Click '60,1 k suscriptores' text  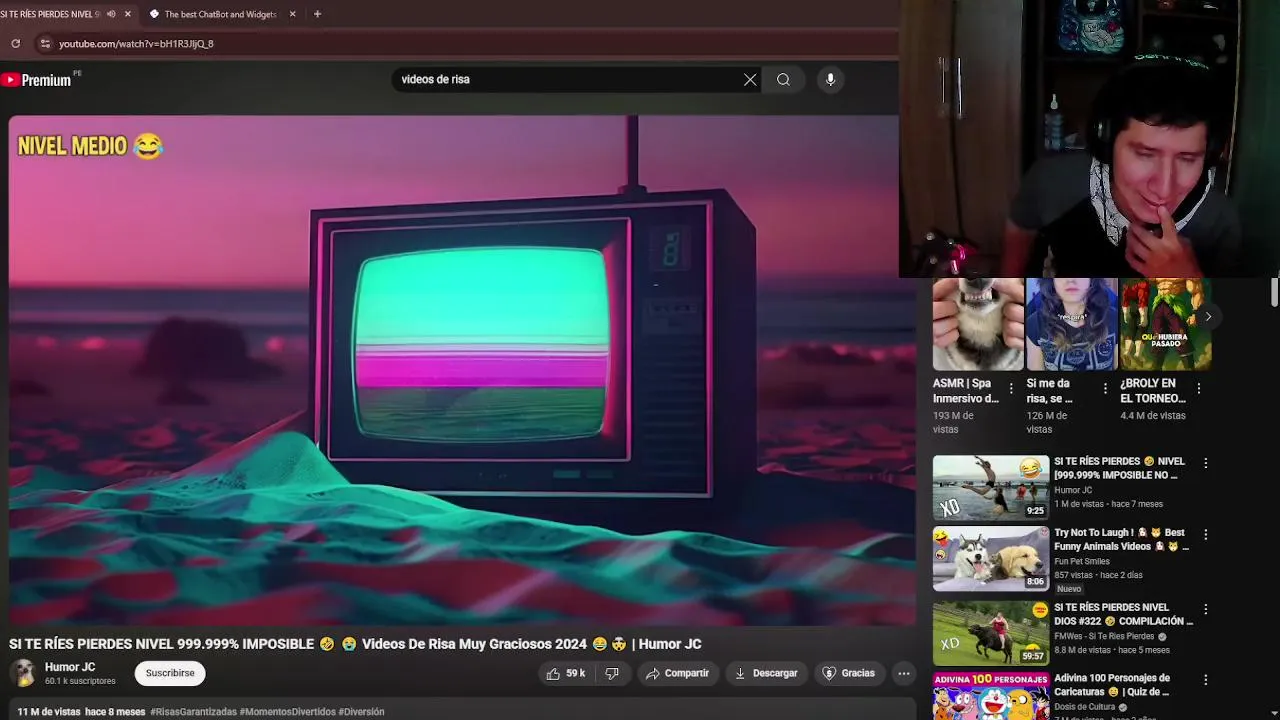tap(80, 681)
